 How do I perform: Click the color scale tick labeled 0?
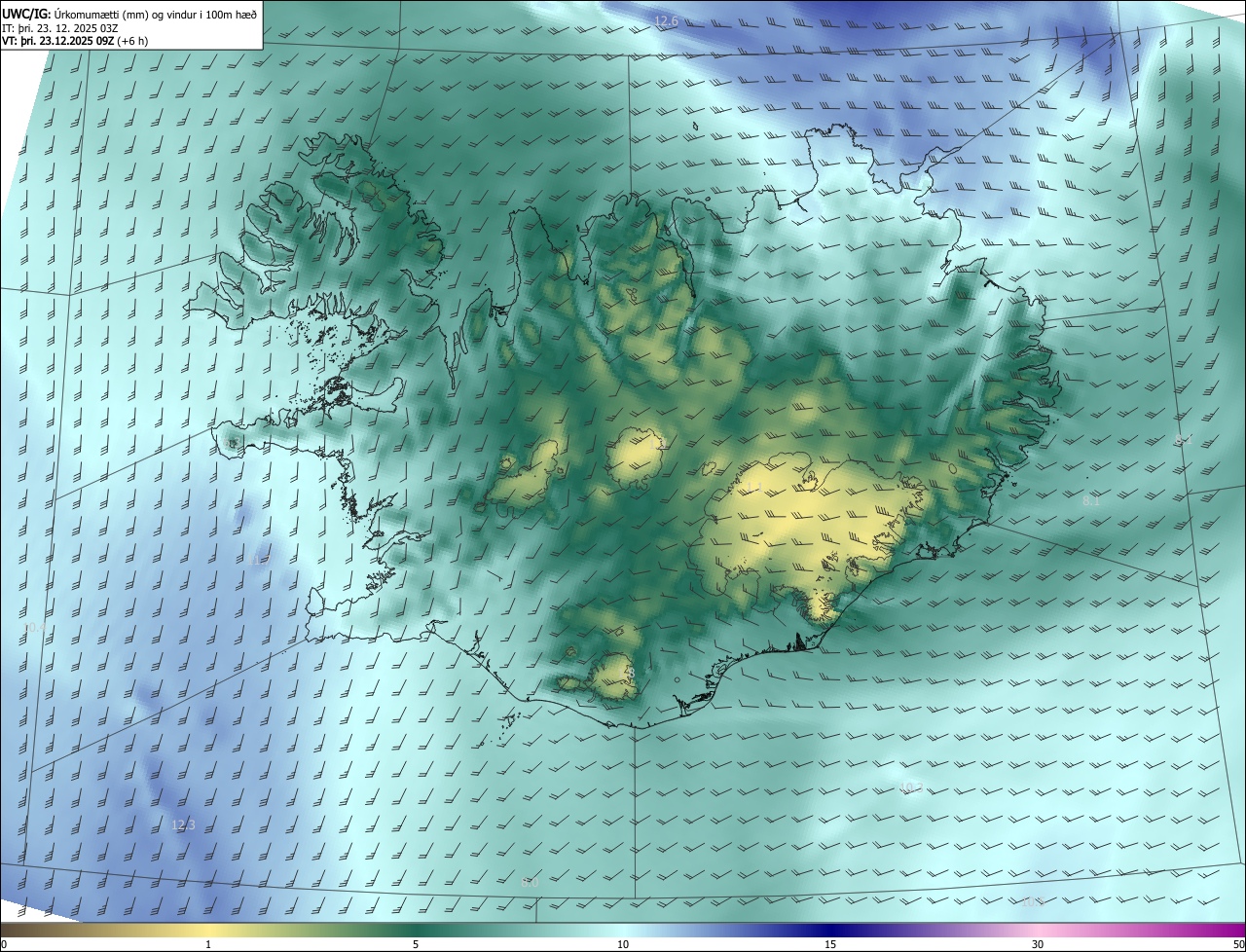click(x=4, y=944)
